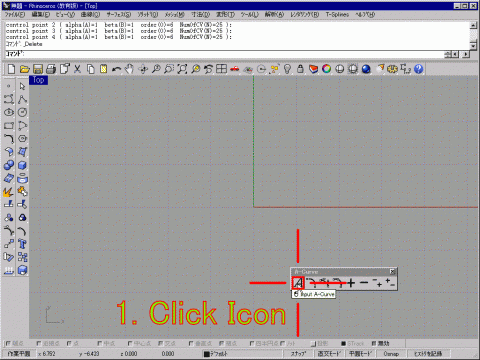This screenshot has height=360, width=480.
Task: Click the color wheel icon
Action: 326,69
